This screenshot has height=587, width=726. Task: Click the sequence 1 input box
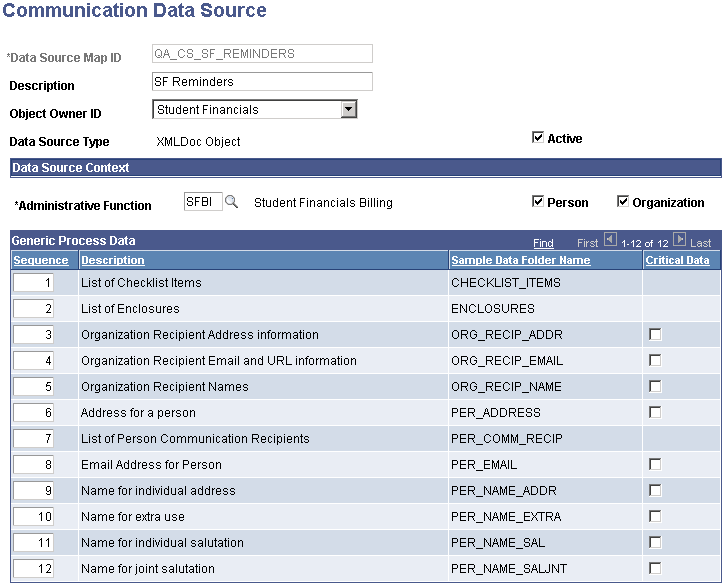35,283
